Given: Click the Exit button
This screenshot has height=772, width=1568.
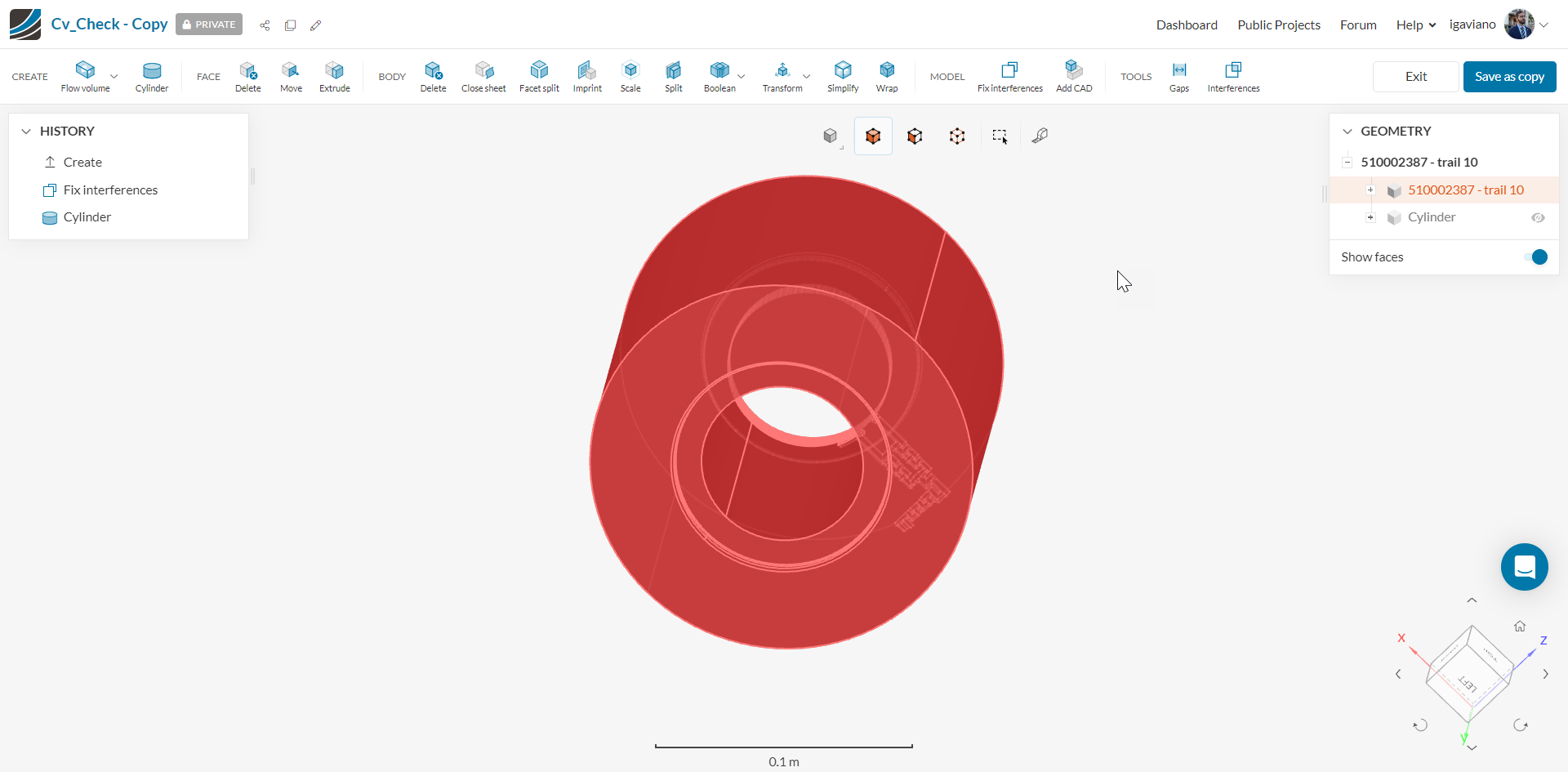Looking at the screenshot, I should click(x=1415, y=76).
